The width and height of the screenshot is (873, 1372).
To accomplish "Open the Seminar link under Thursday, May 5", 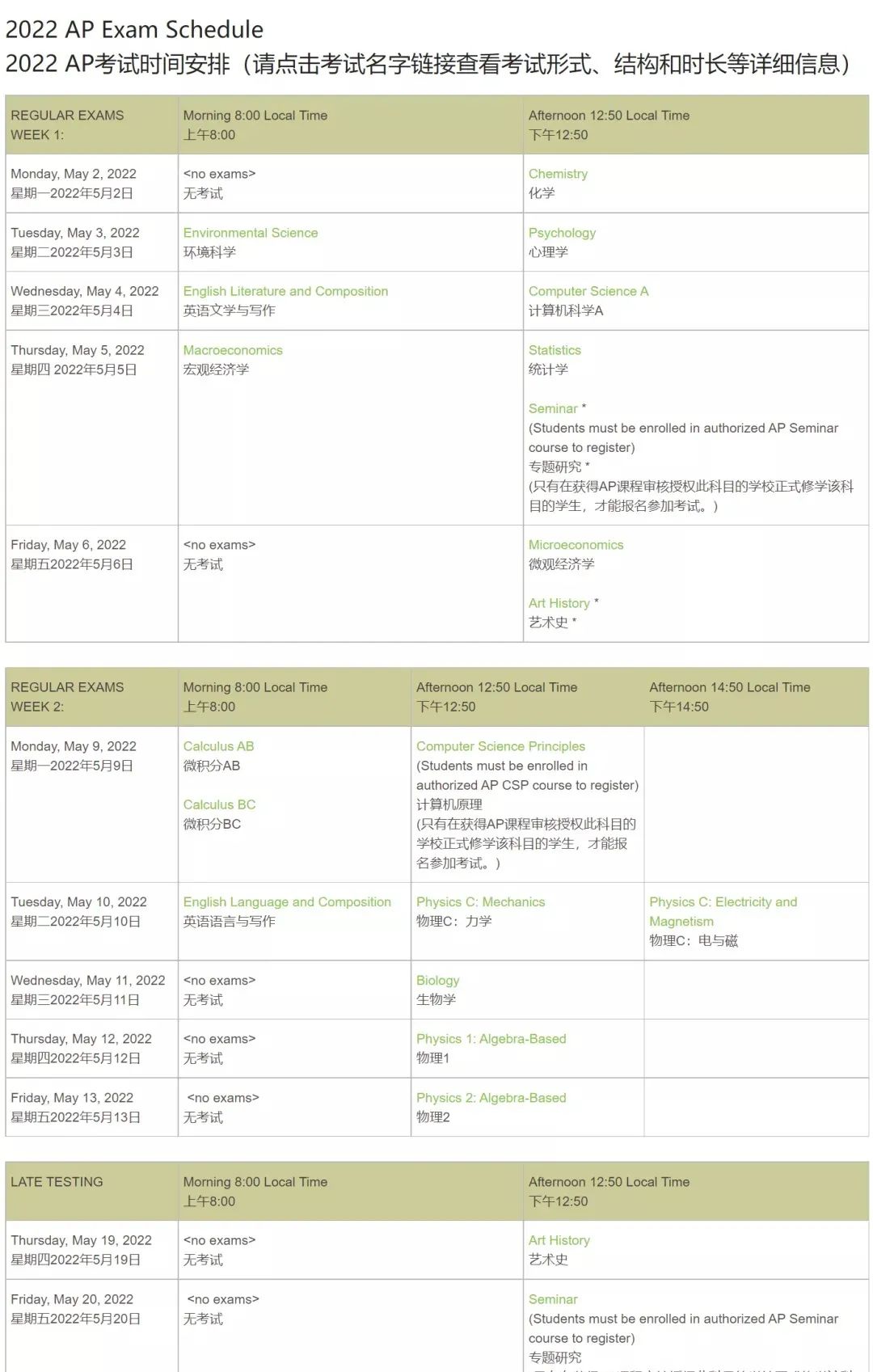I will [x=553, y=408].
